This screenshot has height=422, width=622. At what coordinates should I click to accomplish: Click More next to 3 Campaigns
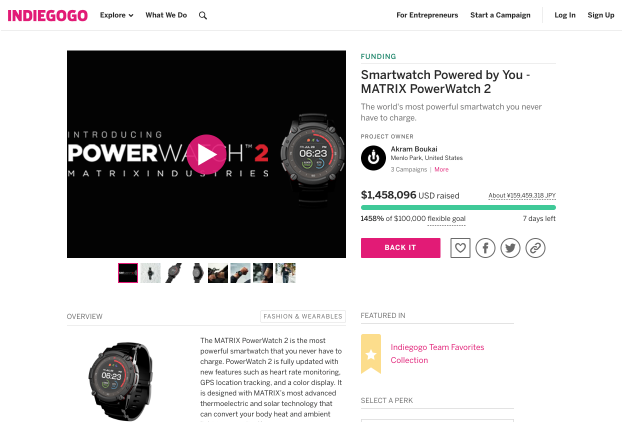coord(442,169)
